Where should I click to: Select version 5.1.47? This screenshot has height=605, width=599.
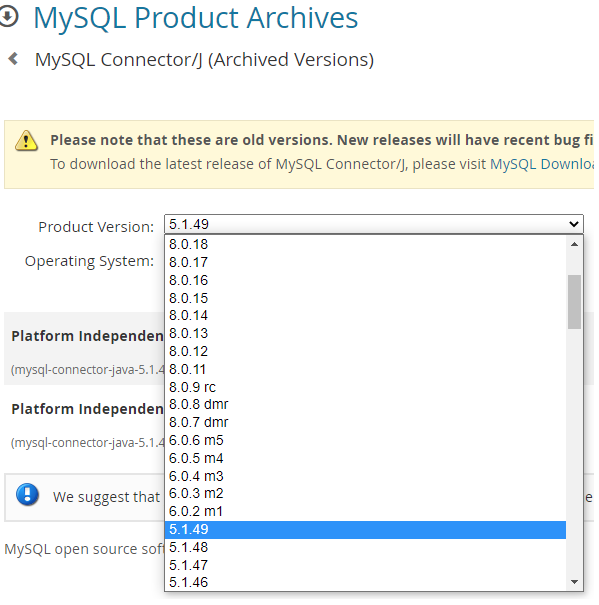[x=365, y=565]
